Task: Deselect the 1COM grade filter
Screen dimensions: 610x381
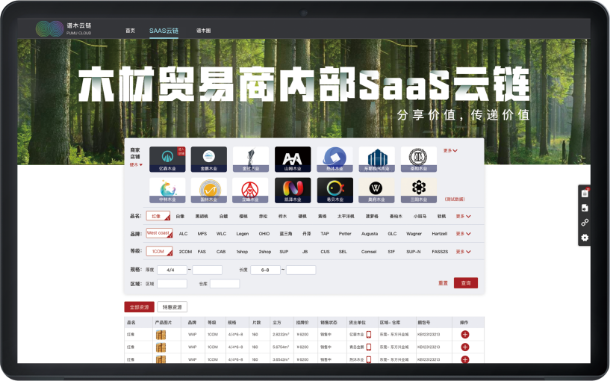Action: tap(159, 251)
